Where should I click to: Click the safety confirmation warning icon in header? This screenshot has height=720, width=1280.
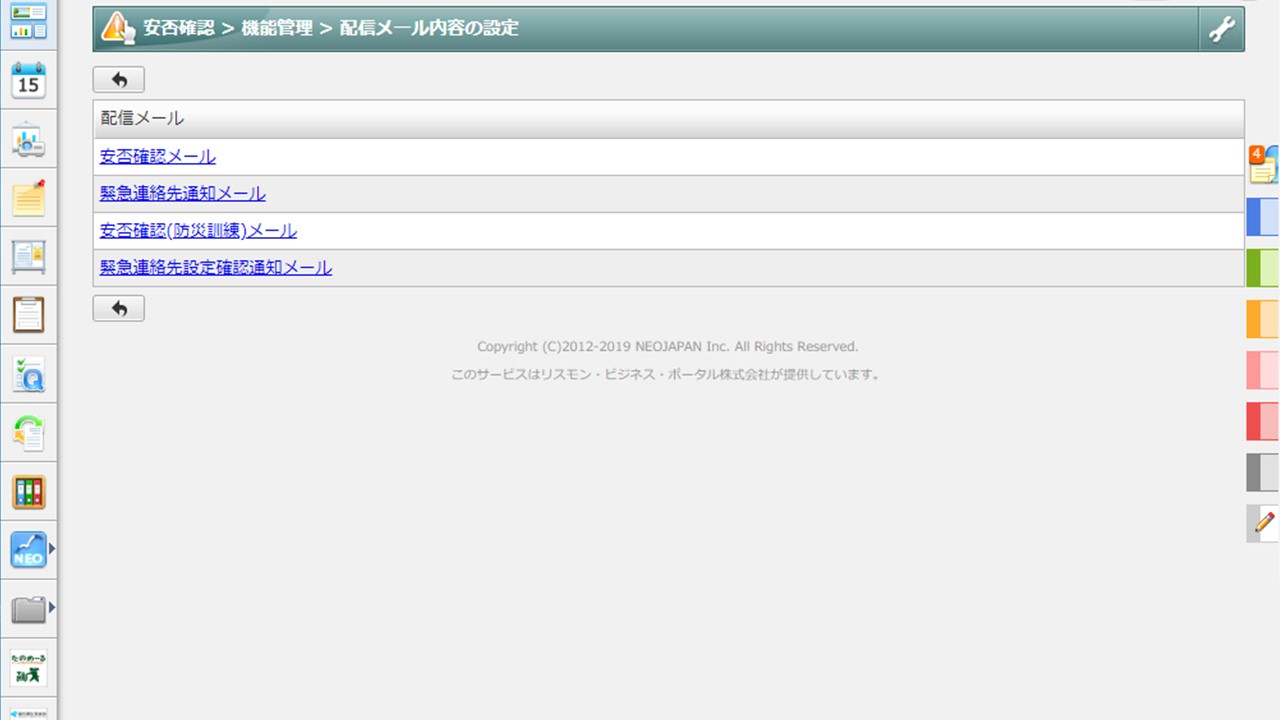(118, 28)
